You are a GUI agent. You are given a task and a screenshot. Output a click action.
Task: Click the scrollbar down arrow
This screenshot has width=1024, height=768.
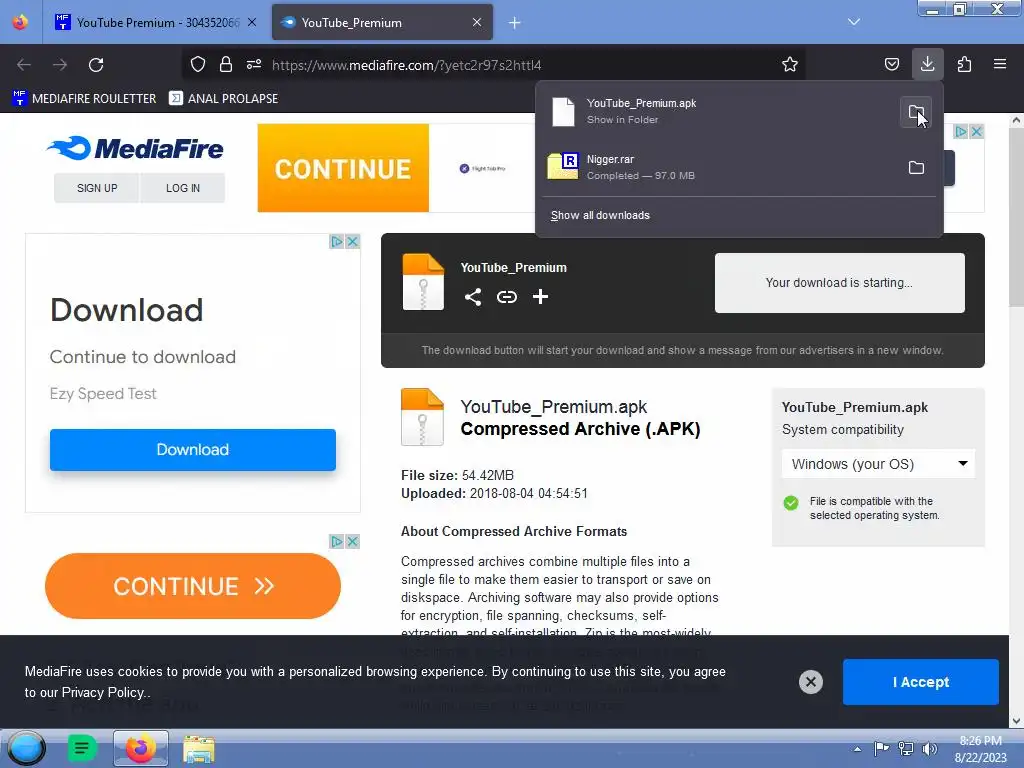click(1016, 721)
